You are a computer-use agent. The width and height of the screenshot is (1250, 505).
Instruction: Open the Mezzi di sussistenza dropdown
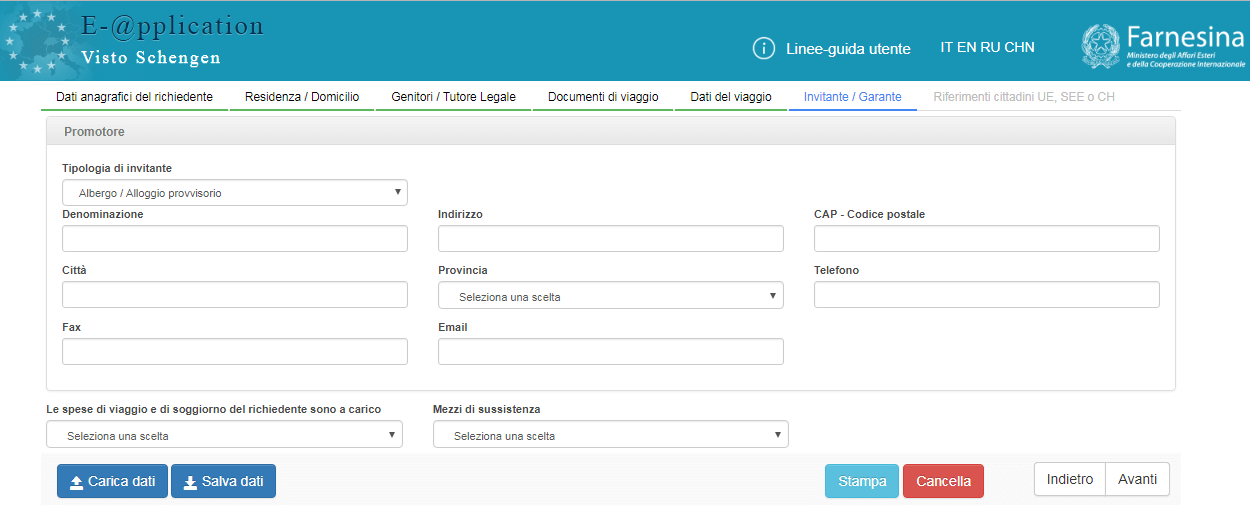611,434
